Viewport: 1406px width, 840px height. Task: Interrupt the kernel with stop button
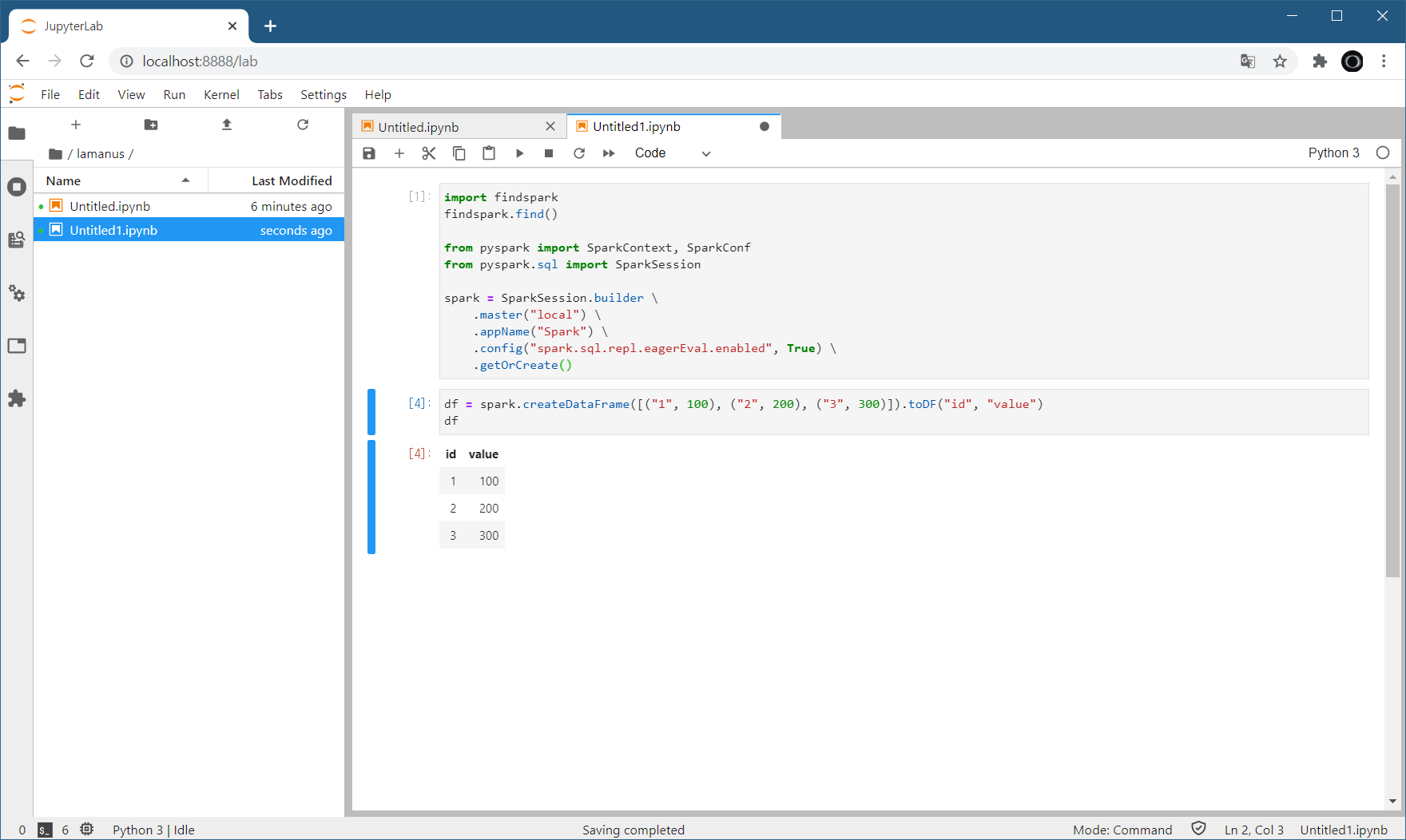[x=549, y=153]
